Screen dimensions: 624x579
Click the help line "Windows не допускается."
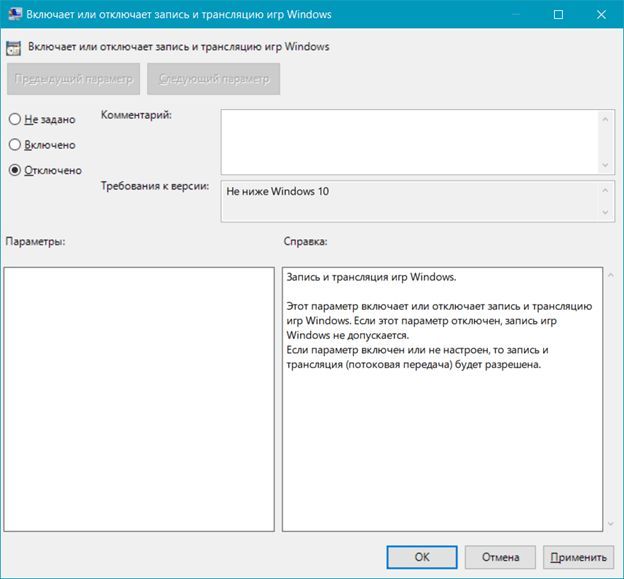(348, 335)
